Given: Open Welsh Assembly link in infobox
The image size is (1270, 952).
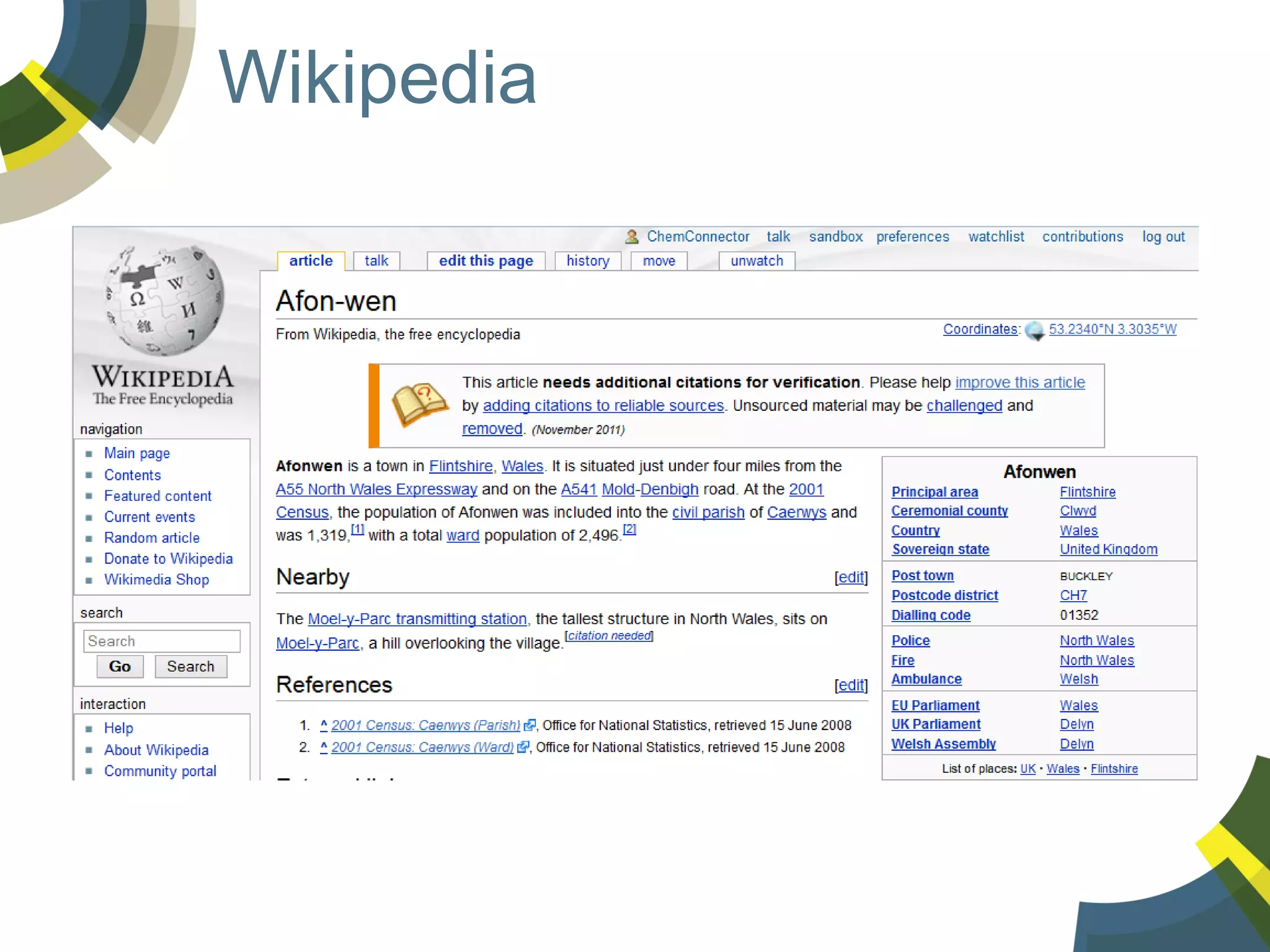Looking at the screenshot, I should point(943,744).
